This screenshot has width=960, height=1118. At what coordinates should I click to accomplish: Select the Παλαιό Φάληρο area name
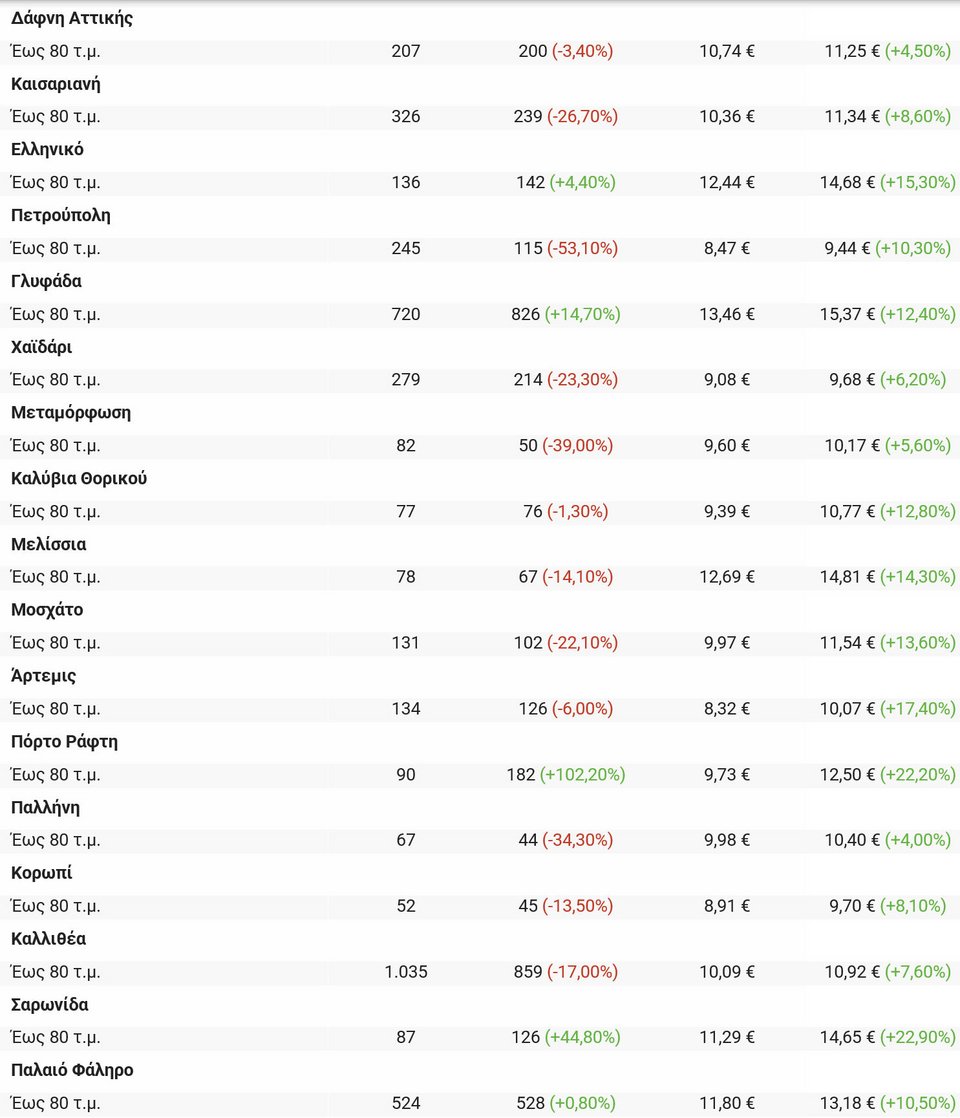click(72, 1070)
